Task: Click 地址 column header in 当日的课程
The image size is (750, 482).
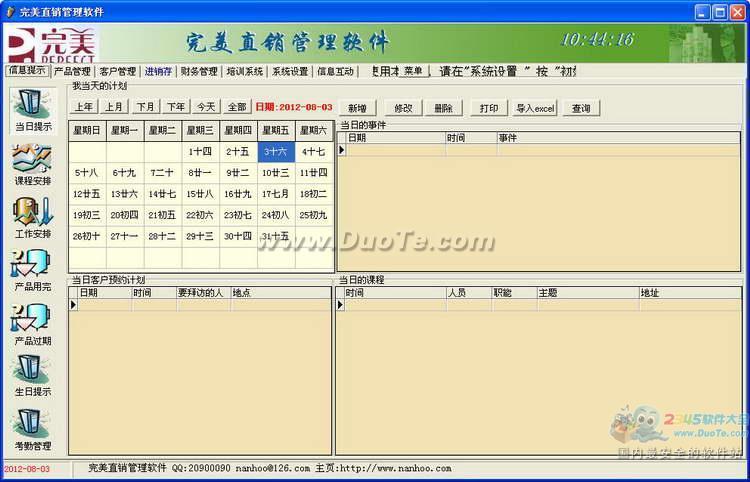Action: pyautogui.click(x=690, y=293)
